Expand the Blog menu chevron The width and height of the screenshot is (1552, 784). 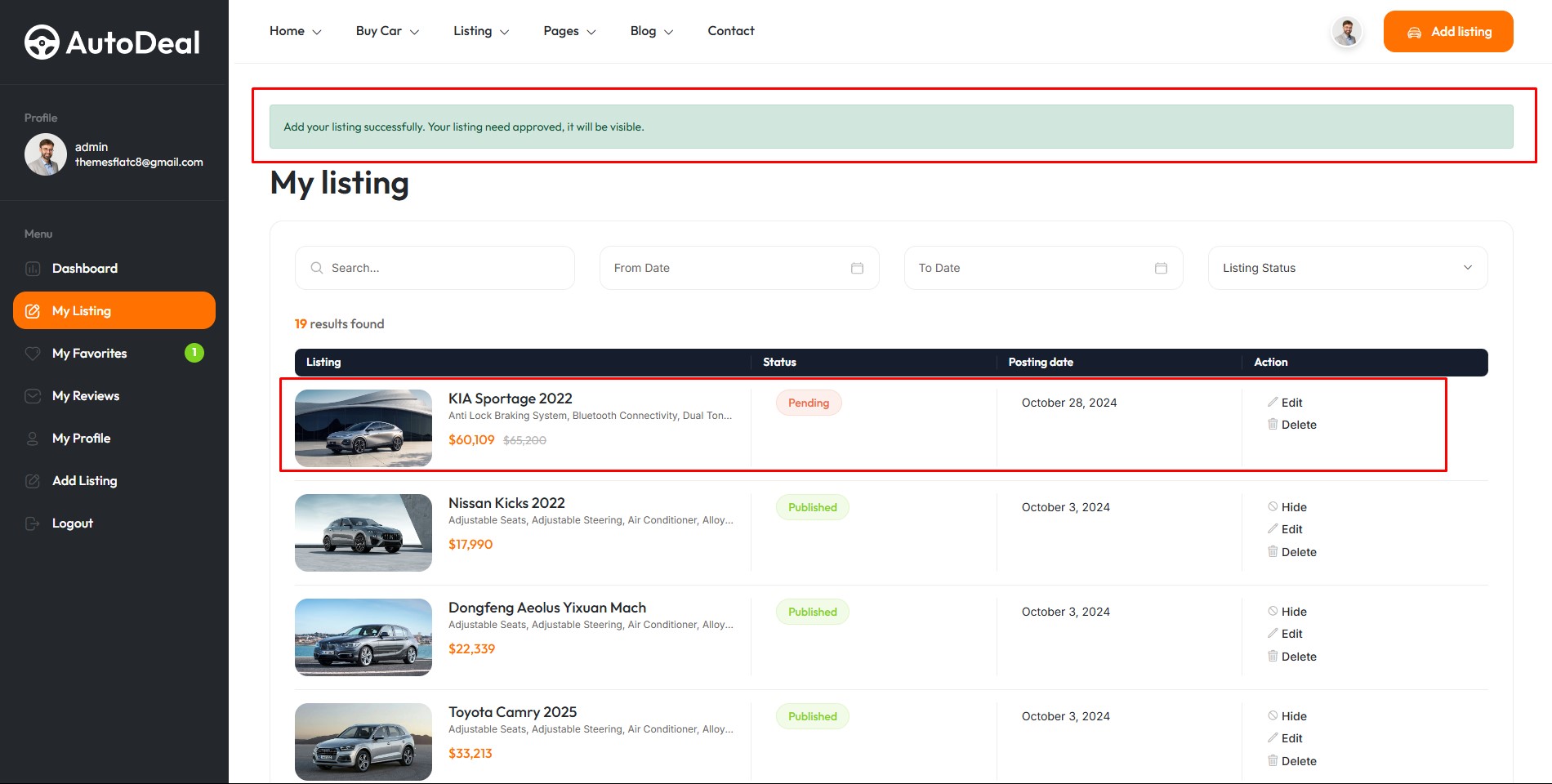[x=668, y=33]
